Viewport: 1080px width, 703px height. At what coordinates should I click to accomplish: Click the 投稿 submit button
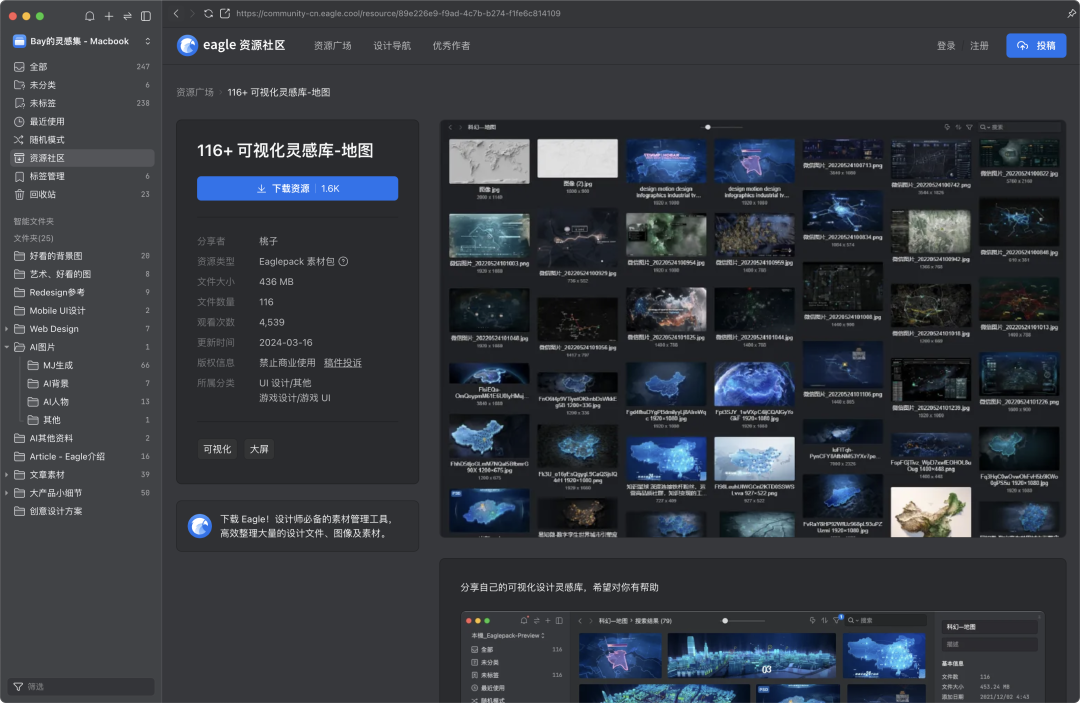(x=1036, y=45)
